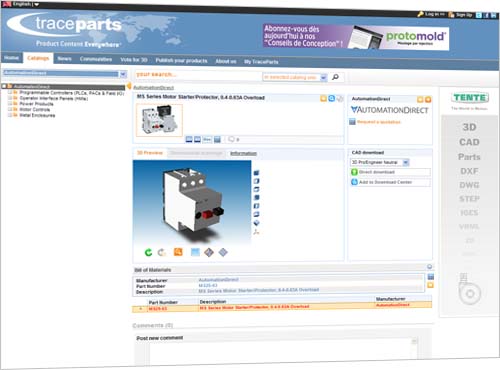500x370 pixels.
Task: Click the fourth view-cube icon beside 3D preview
Action: 256,198
